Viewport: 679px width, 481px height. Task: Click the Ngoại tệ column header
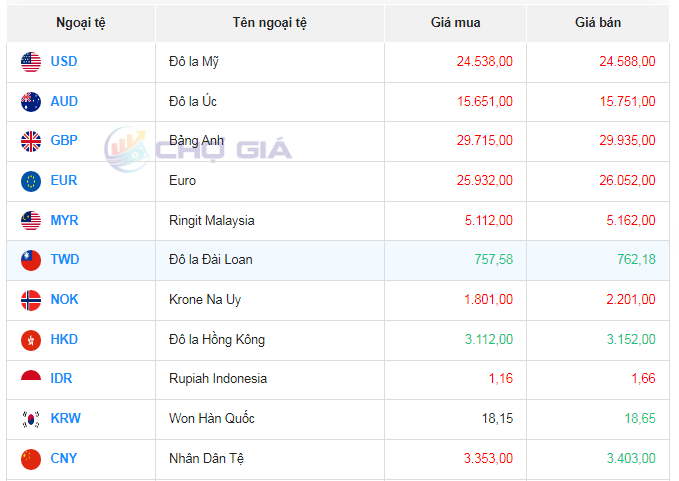[x=80, y=23]
